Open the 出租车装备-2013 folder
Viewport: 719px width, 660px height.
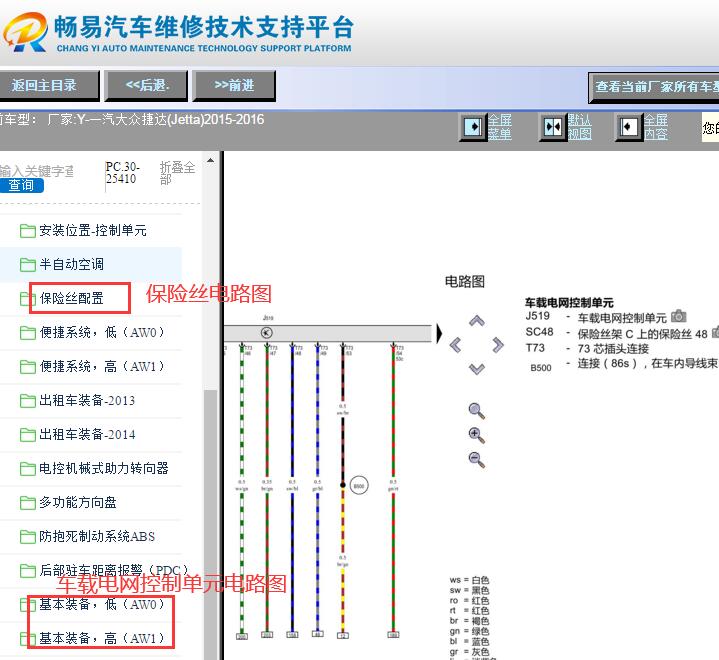(x=78, y=400)
